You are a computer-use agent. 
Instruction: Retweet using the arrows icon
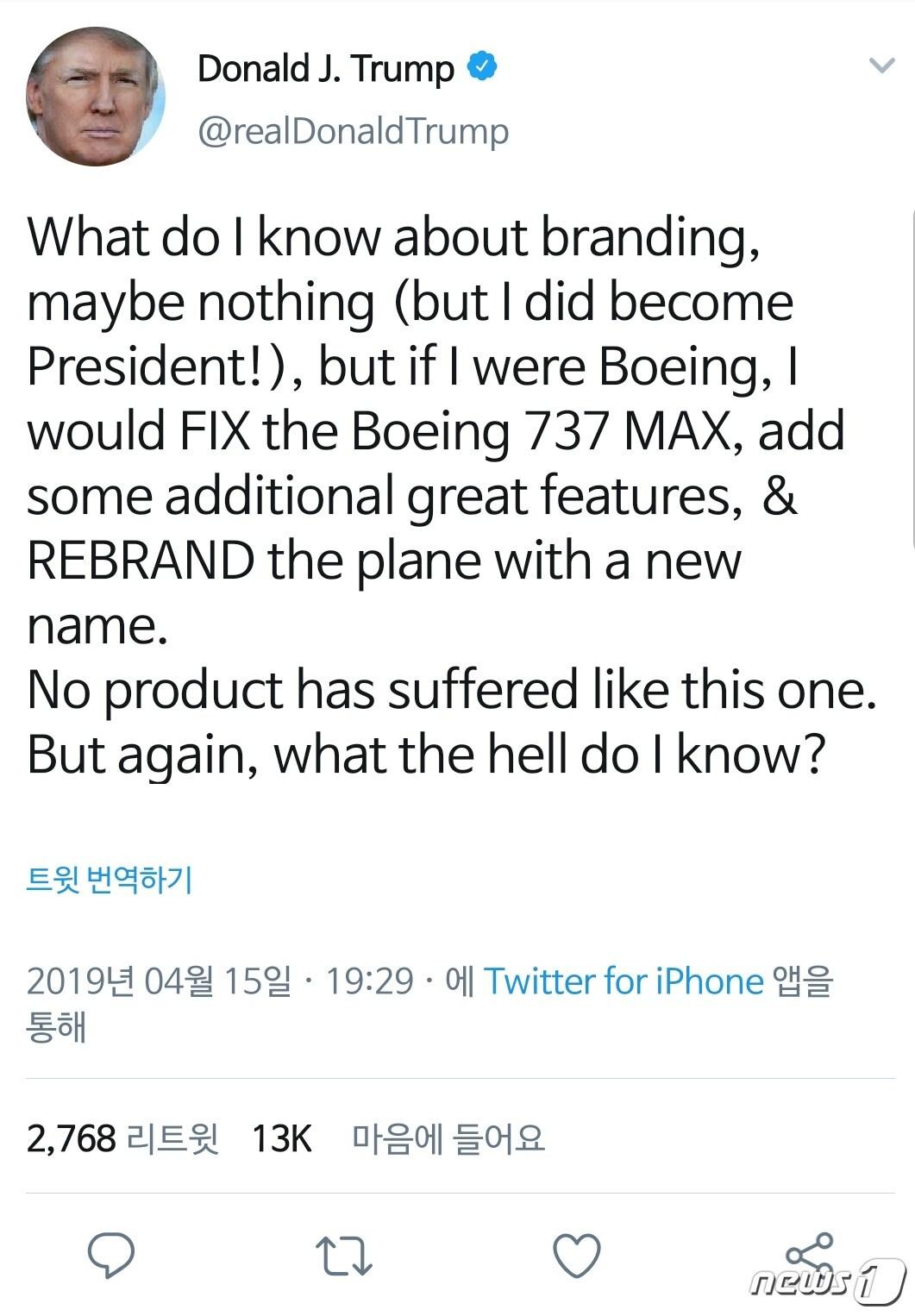[x=343, y=1256]
